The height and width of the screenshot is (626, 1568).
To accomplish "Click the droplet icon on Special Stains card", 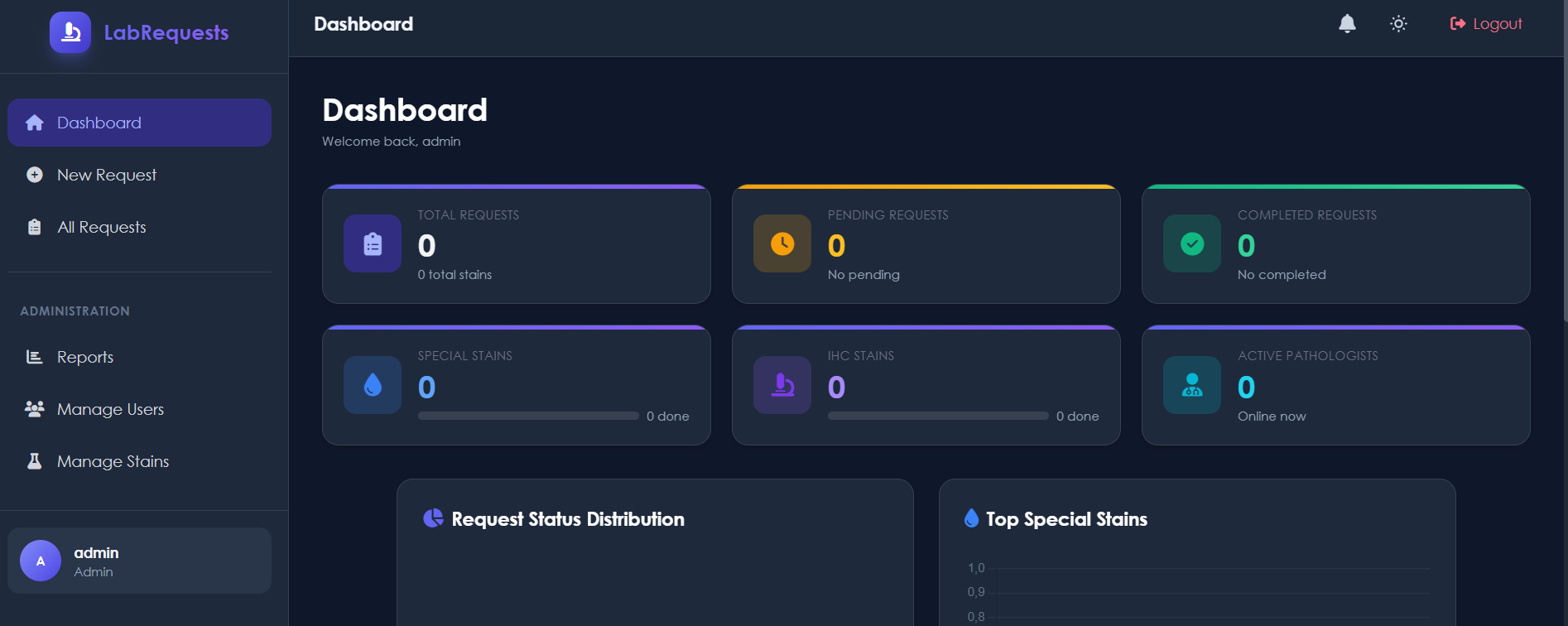I will pos(372,384).
